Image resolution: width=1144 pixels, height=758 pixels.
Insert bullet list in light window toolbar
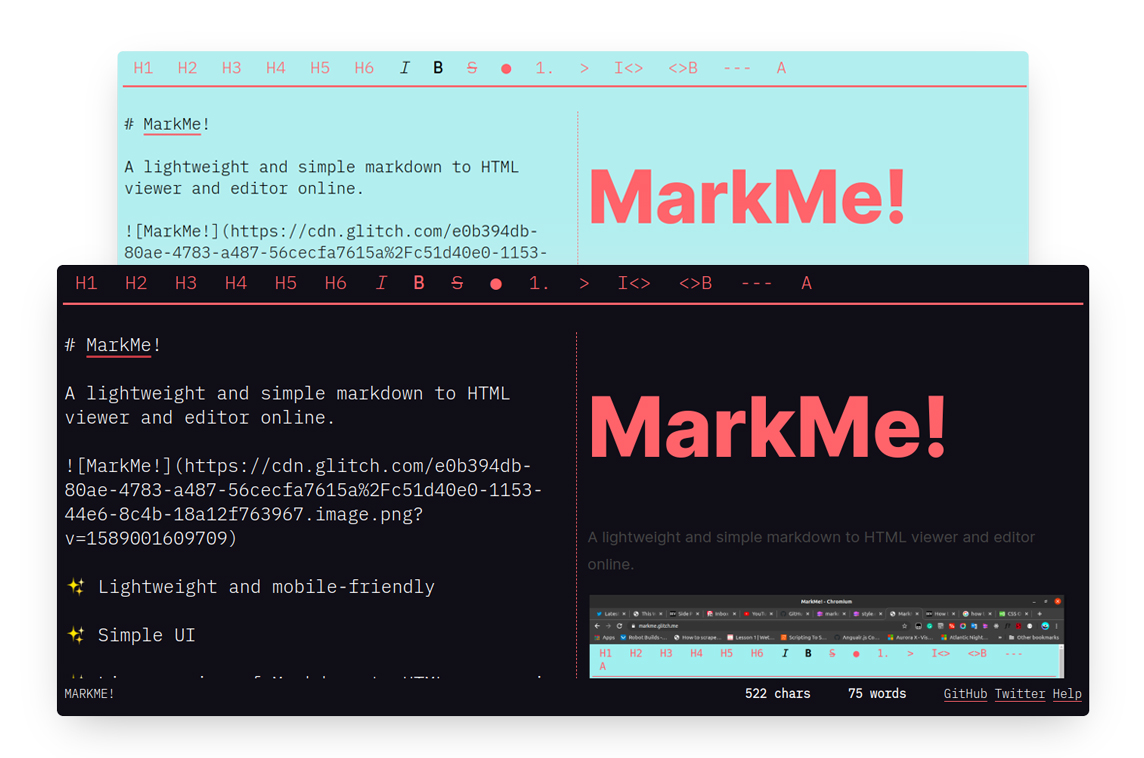point(506,69)
